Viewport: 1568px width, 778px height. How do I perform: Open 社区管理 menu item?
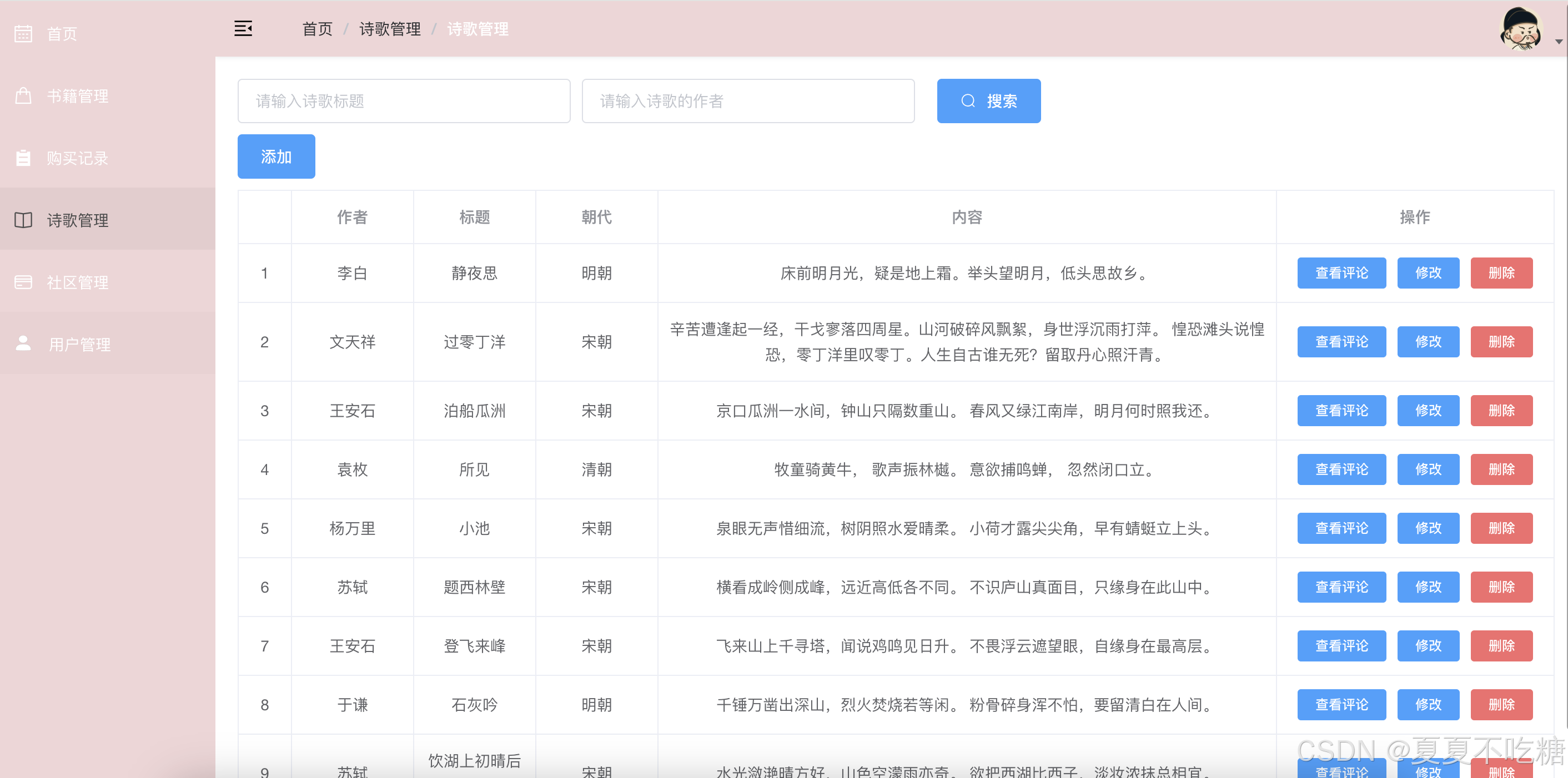(x=78, y=283)
